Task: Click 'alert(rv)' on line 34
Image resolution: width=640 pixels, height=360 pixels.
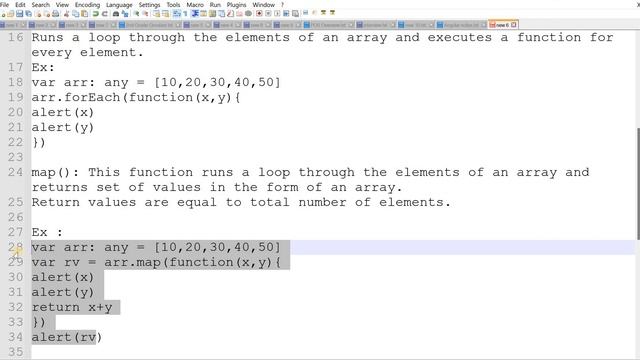Action: point(67,337)
